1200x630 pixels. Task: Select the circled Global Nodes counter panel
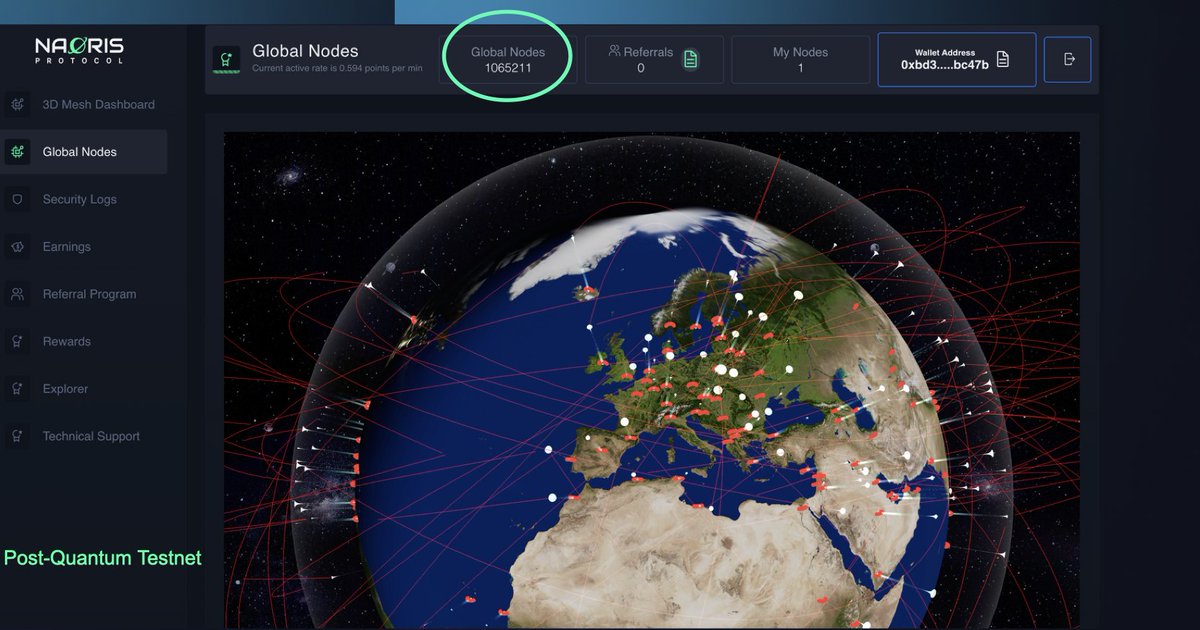[x=507, y=58]
